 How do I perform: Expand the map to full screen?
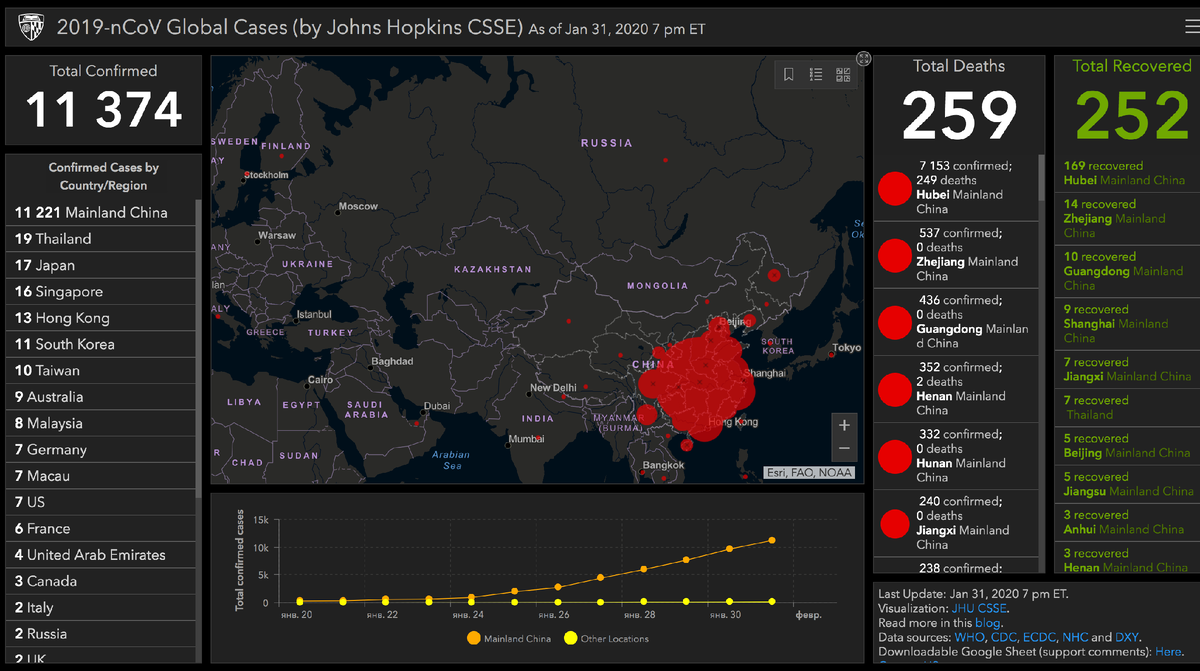(x=864, y=58)
